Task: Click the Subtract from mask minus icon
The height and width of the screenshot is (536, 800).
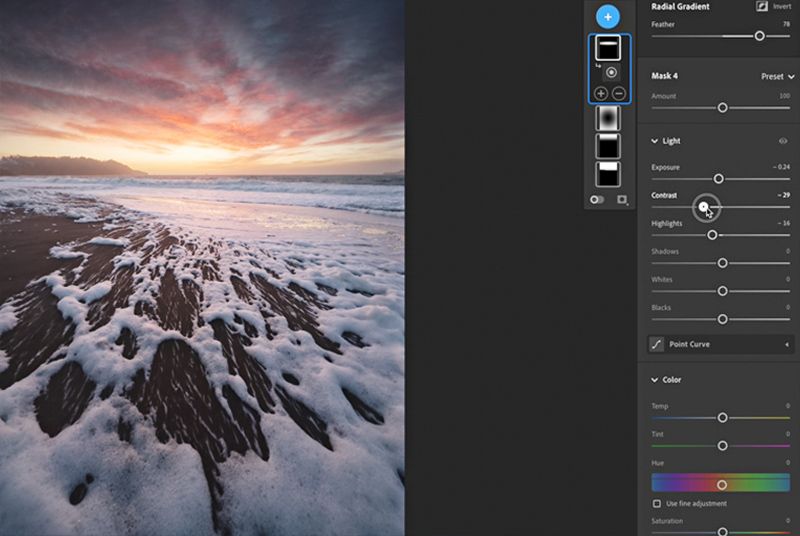Action: [619, 93]
